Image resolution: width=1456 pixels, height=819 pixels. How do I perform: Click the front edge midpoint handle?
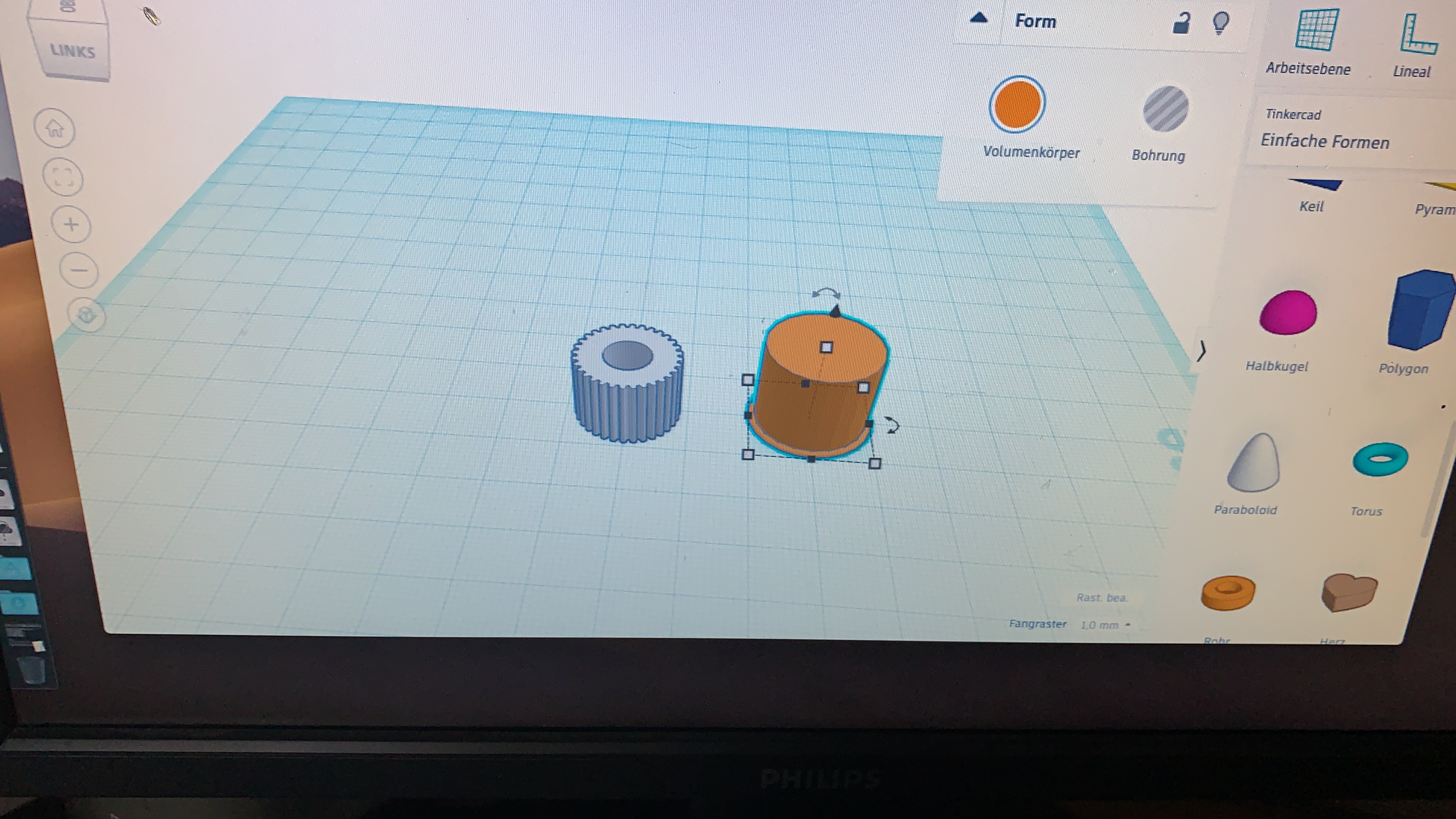811,459
